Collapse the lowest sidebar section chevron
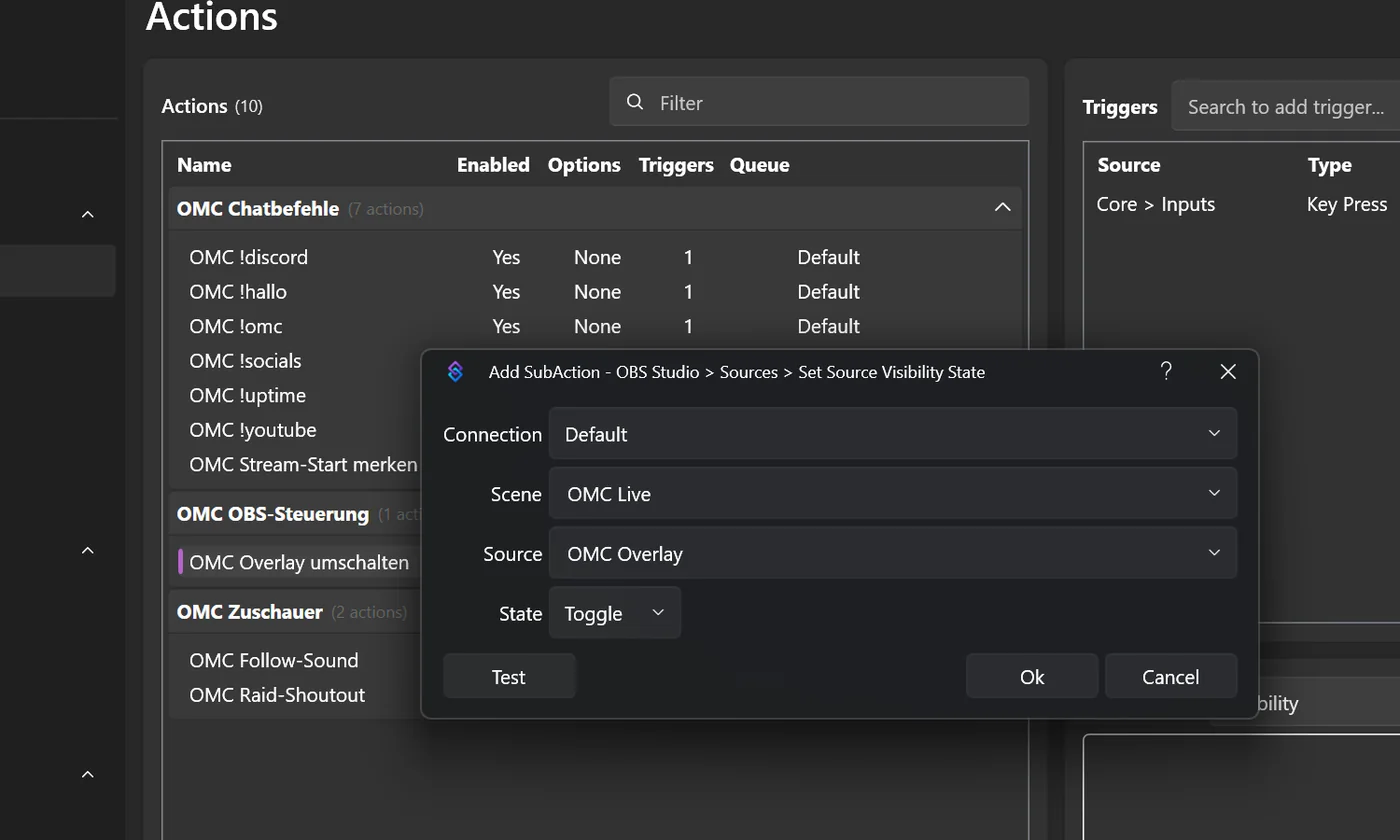The width and height of the screenshot is (1400, 840). (87, 774)
